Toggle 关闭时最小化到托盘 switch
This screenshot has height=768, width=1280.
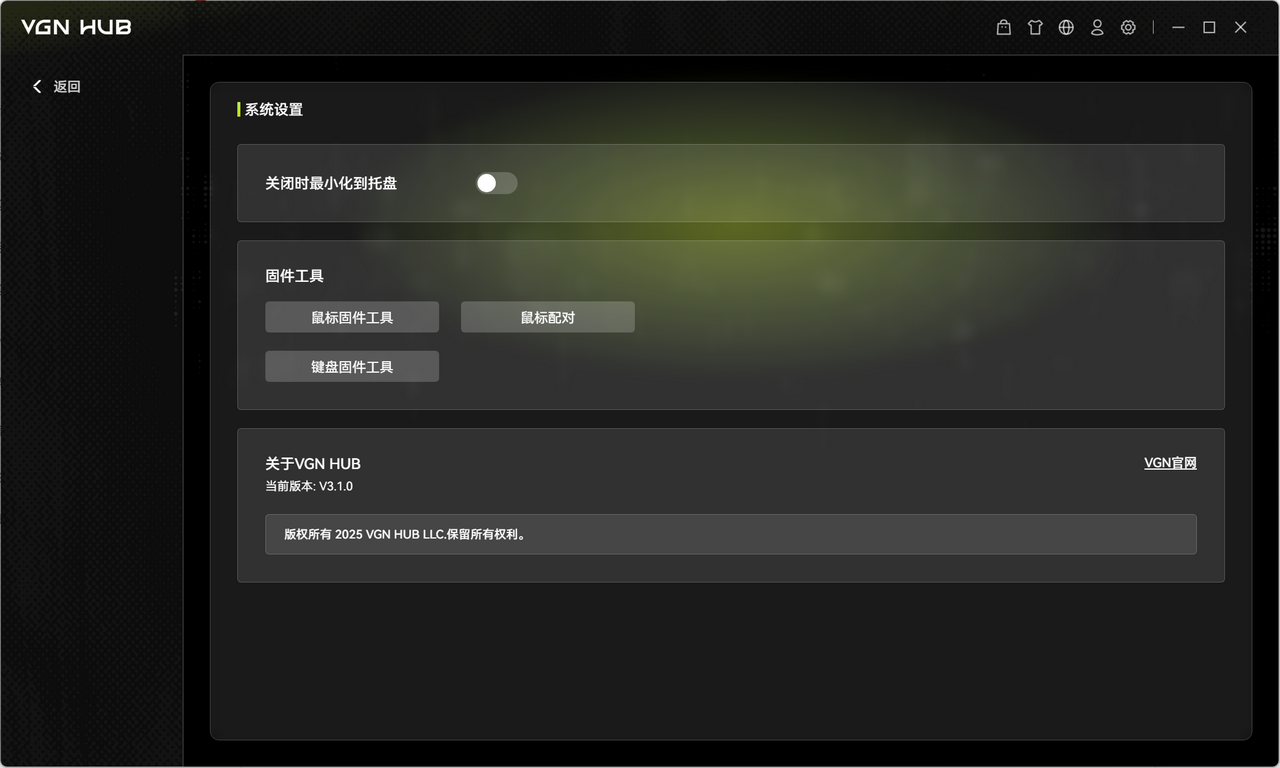coord(496,183)
